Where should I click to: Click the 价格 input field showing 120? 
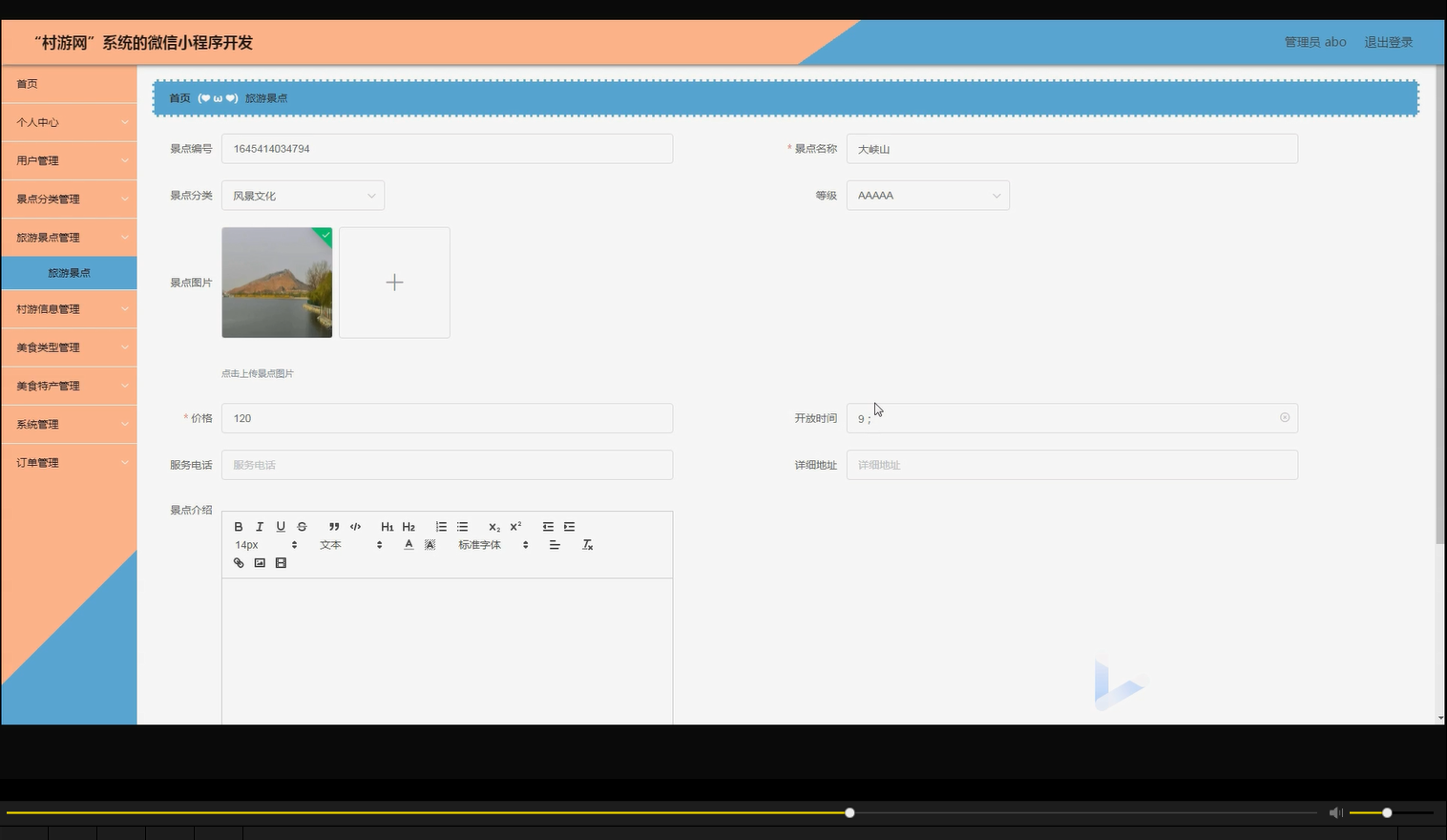click(x=447, y=418)
